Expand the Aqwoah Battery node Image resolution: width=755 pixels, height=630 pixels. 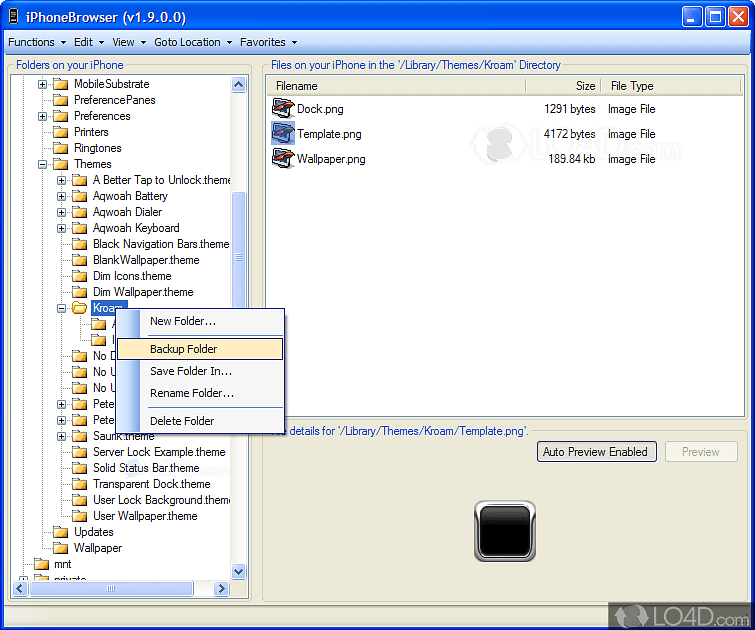click(61, 196)
